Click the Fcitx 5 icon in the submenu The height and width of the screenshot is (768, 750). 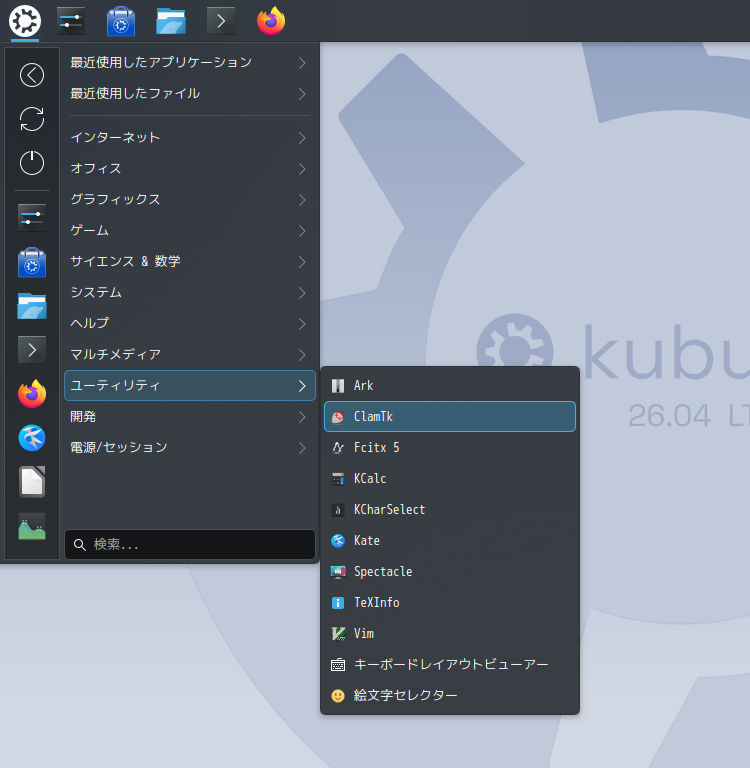point(338,448)
